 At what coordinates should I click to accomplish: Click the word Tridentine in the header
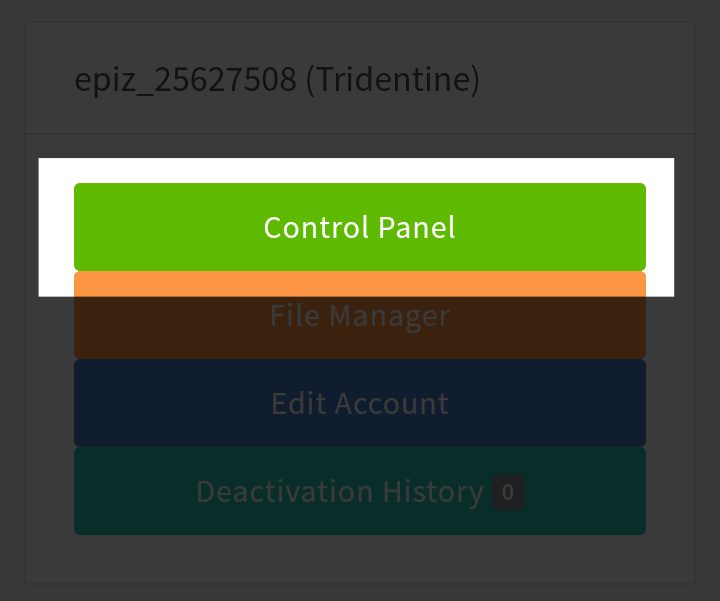click(392, 80)
